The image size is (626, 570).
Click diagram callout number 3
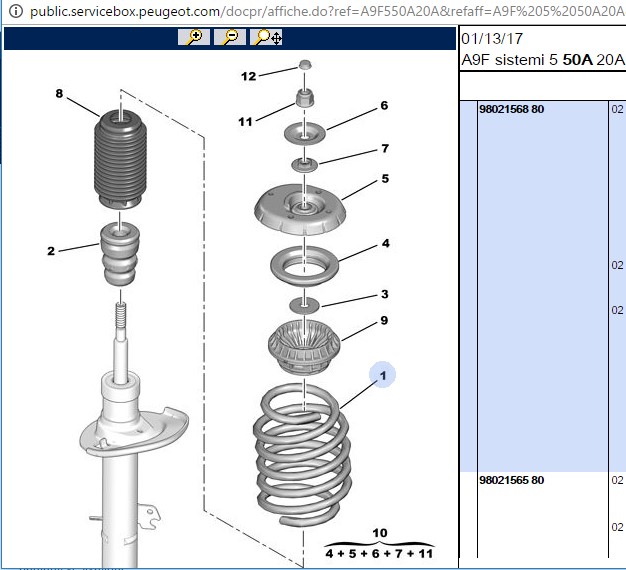click(x=384, y=294)
